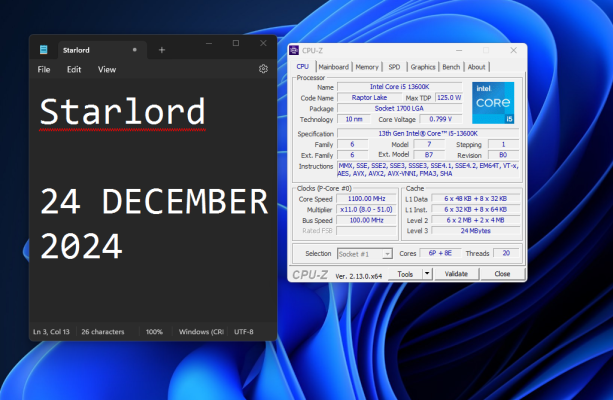The image size is (613, 400).
Task: Click the Level 3 value 24 MBytes
Action: (475, 231)
